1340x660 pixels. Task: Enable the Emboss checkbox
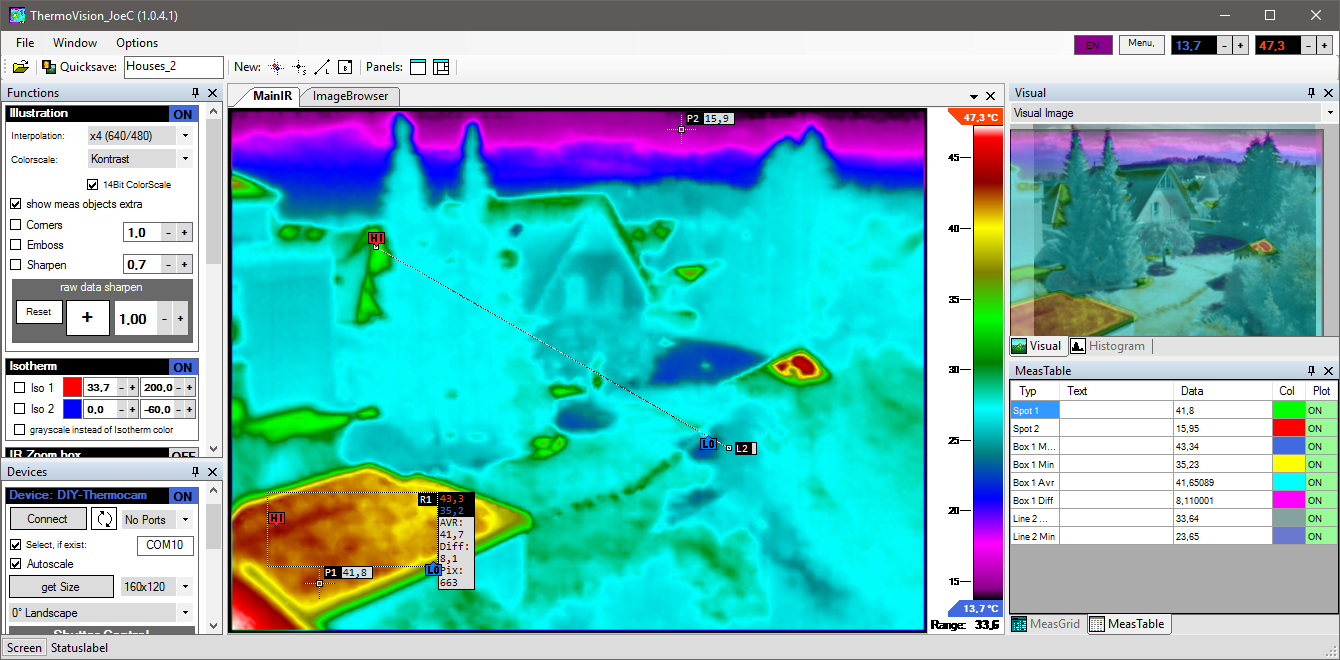pos(16,245)
